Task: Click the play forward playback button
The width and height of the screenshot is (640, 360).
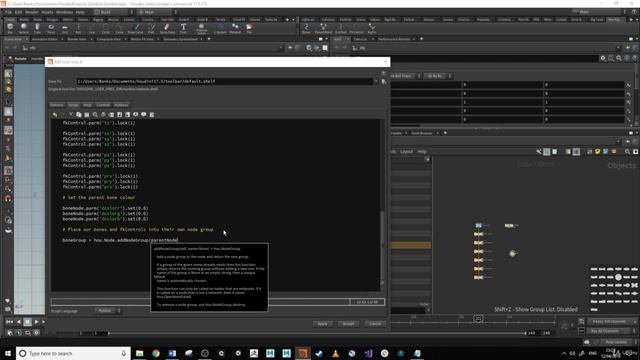Action: pyautogui.click(x=36, y=322)
